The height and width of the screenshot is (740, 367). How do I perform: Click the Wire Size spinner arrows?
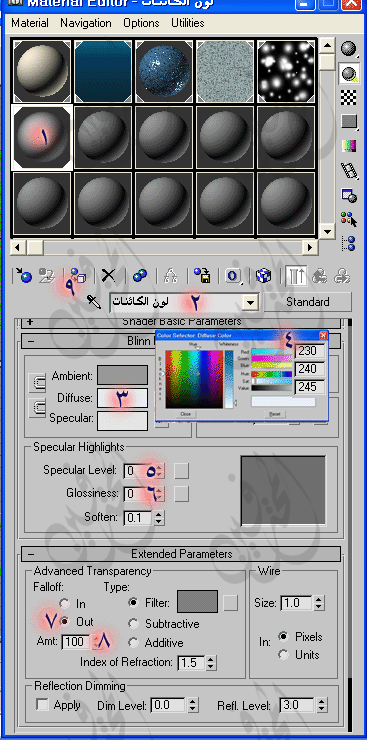coord(319,603)
